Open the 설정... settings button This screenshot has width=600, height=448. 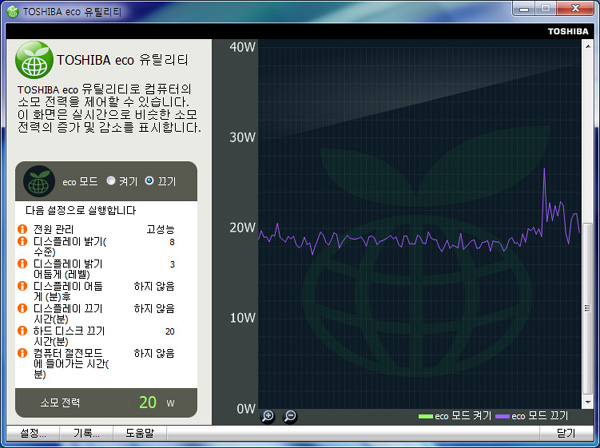(33, 433)
